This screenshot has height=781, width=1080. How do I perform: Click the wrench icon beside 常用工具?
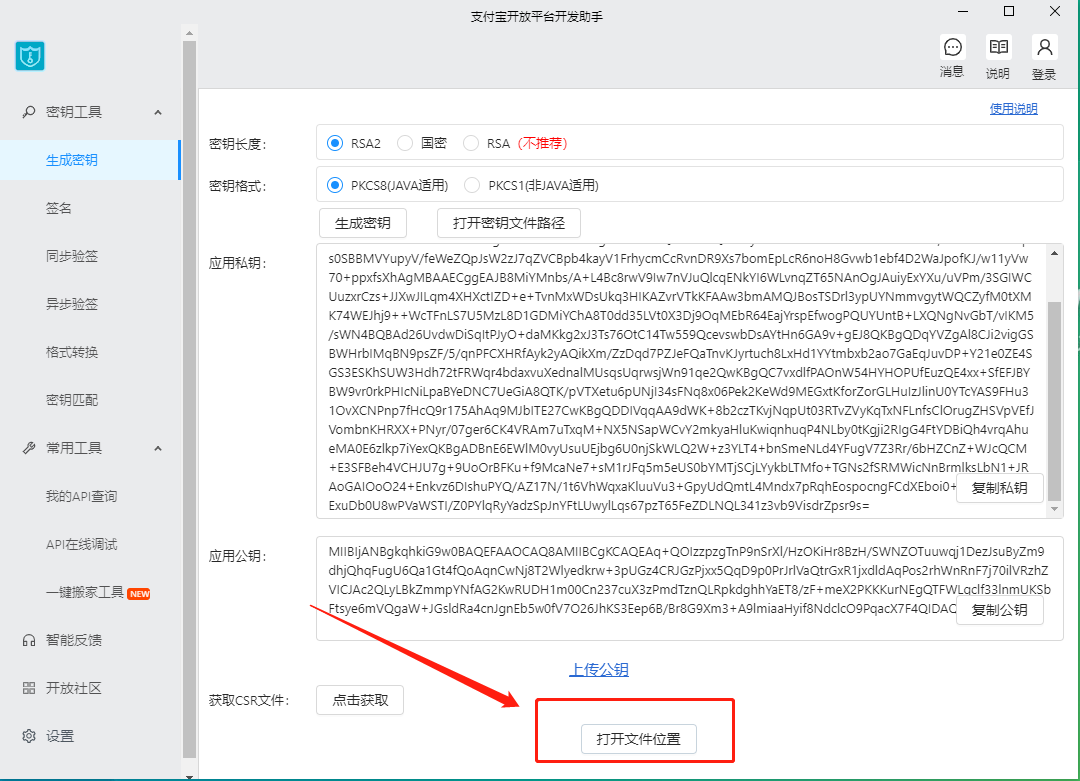click(29, 448)
